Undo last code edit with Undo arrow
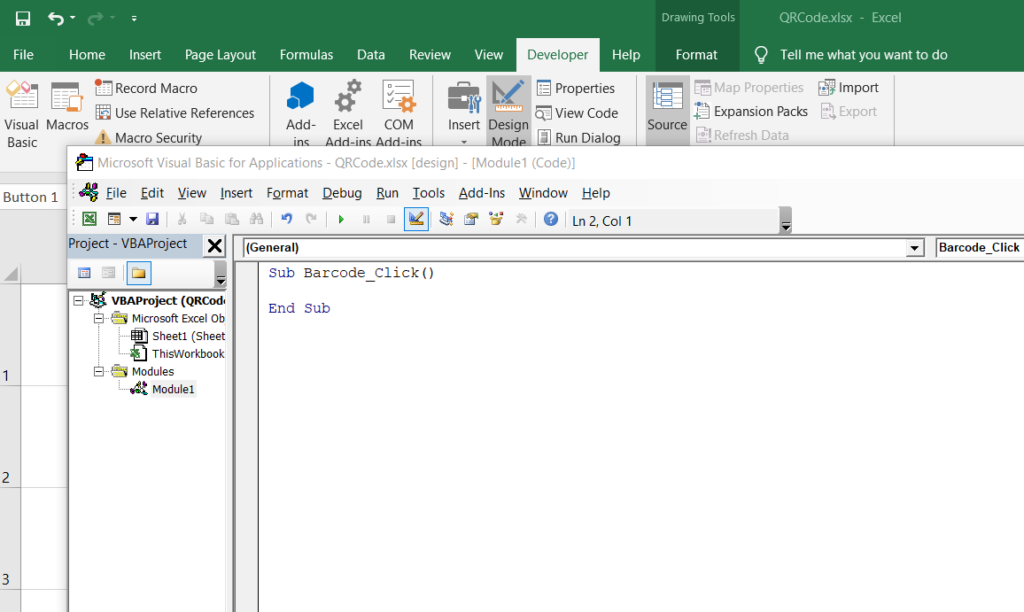 point(289,218)
